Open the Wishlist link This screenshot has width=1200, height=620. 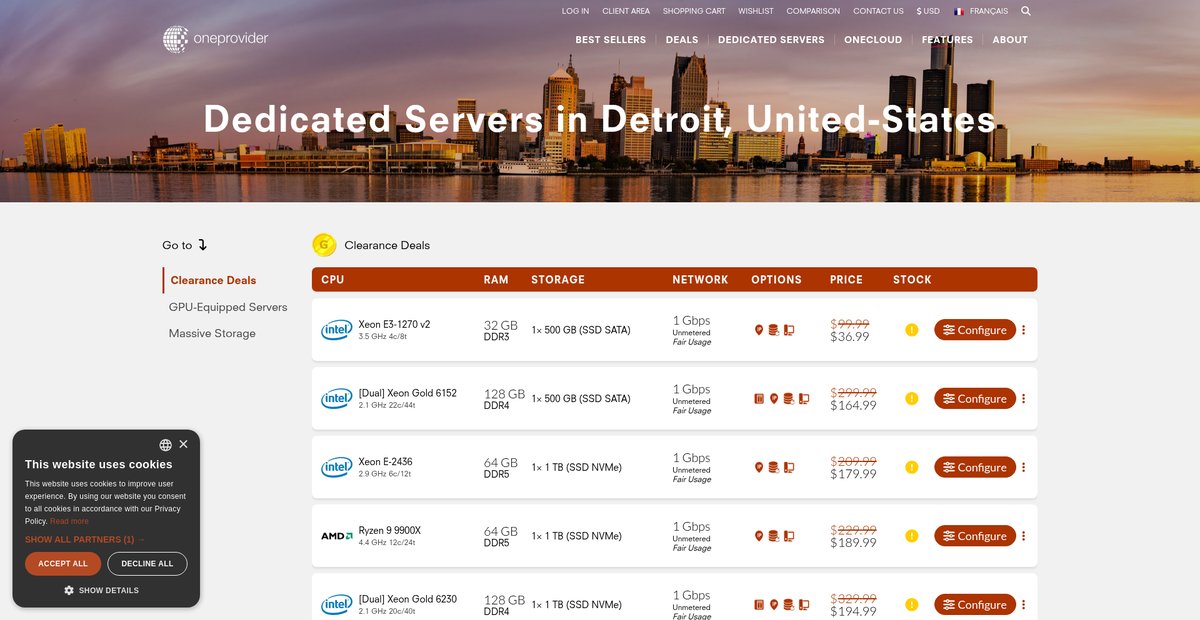coord(756,11)
